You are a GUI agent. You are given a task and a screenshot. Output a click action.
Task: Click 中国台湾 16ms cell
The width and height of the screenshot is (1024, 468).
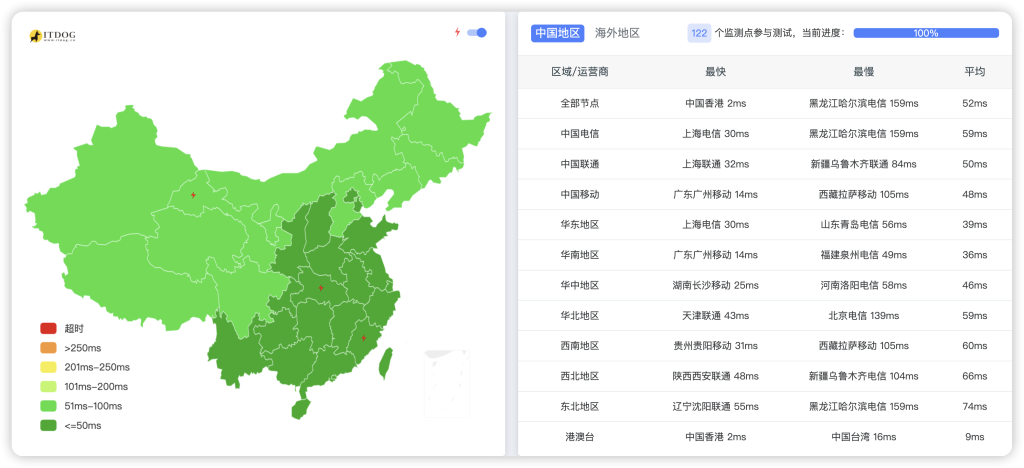point(863,437)
